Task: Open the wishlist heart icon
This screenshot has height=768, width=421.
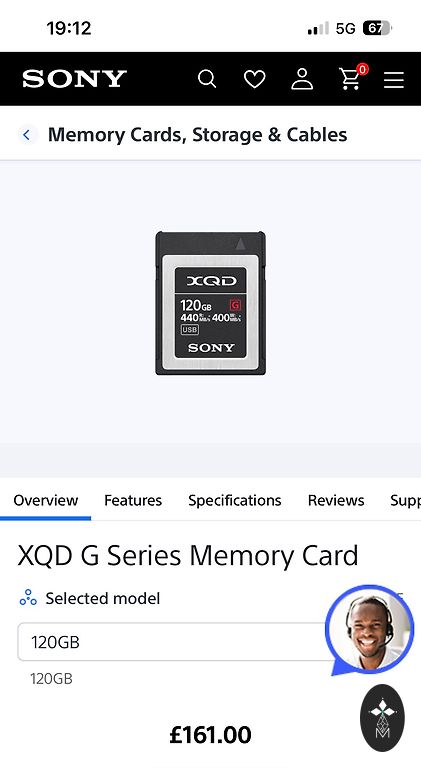Action: click(255, 79)
